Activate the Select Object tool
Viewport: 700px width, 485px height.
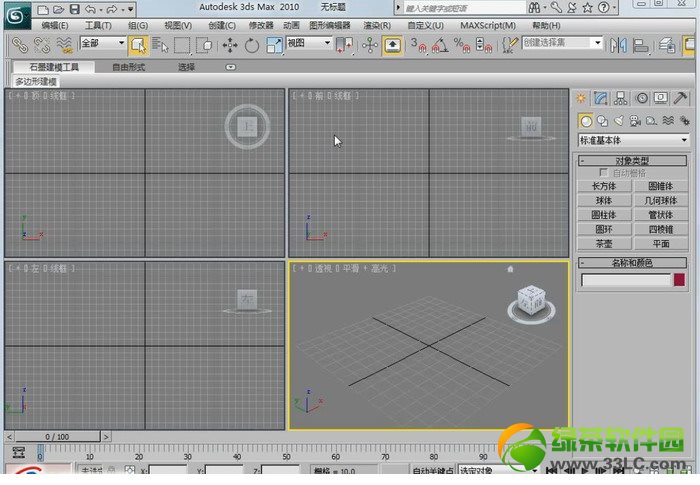pyautogui.click(x=138, y=45)
